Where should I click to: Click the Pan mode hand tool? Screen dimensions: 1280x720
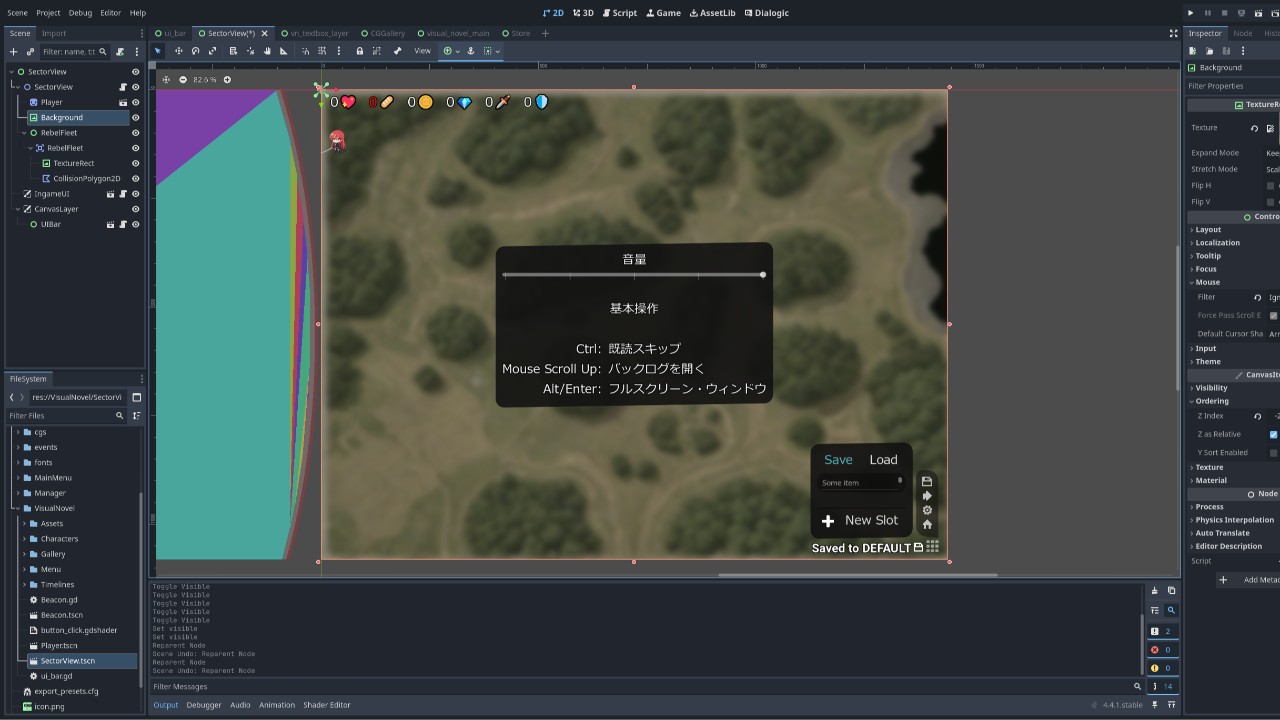coord(267,51)
